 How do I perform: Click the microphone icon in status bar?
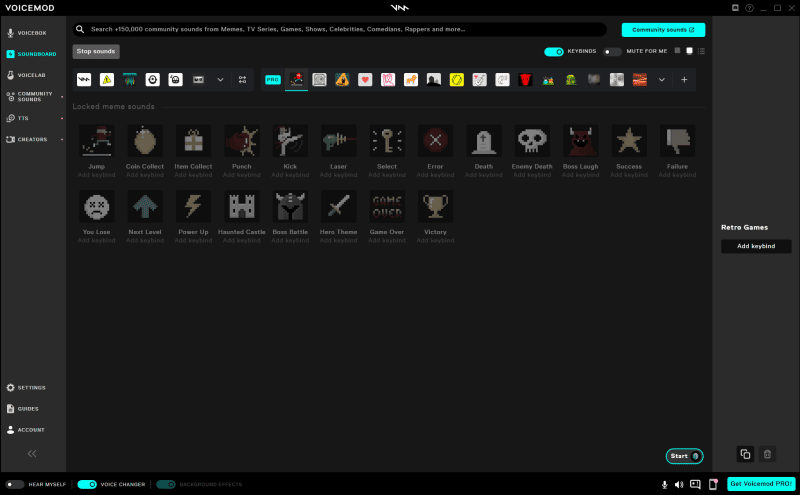tap(664, 484)
